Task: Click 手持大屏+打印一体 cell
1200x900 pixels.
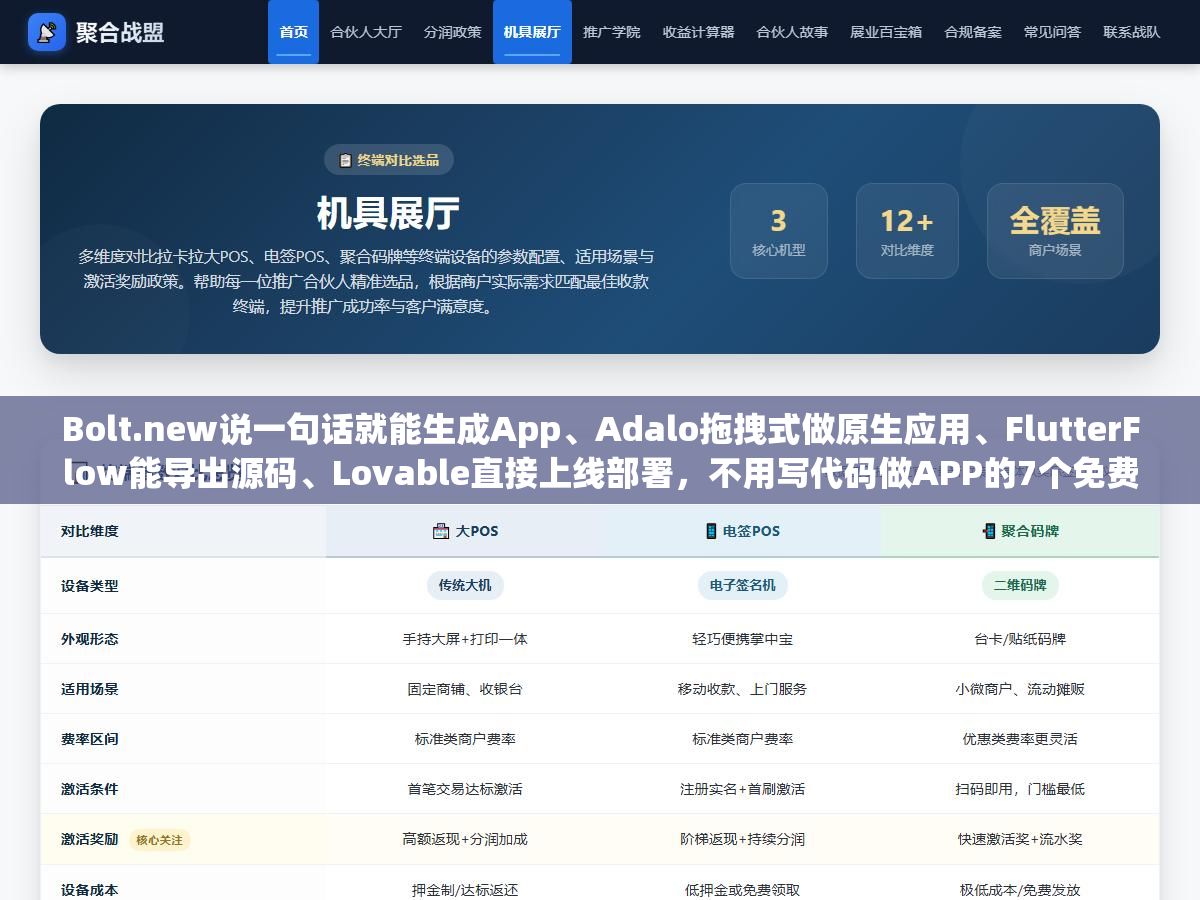Action: pyautogui.click(x=465, y=639)
